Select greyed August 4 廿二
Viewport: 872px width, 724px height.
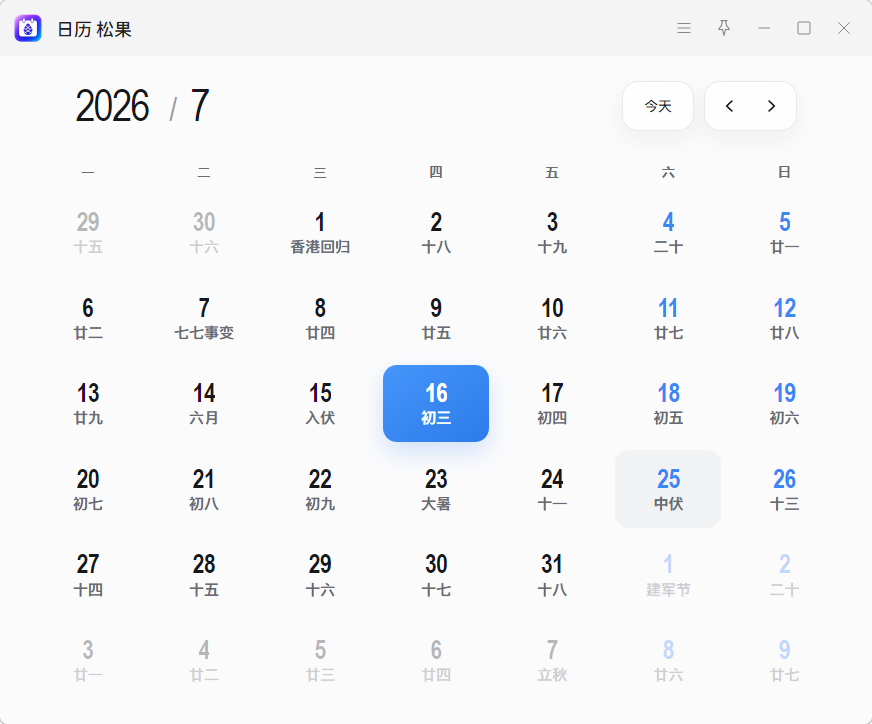[x=204, y=661]
